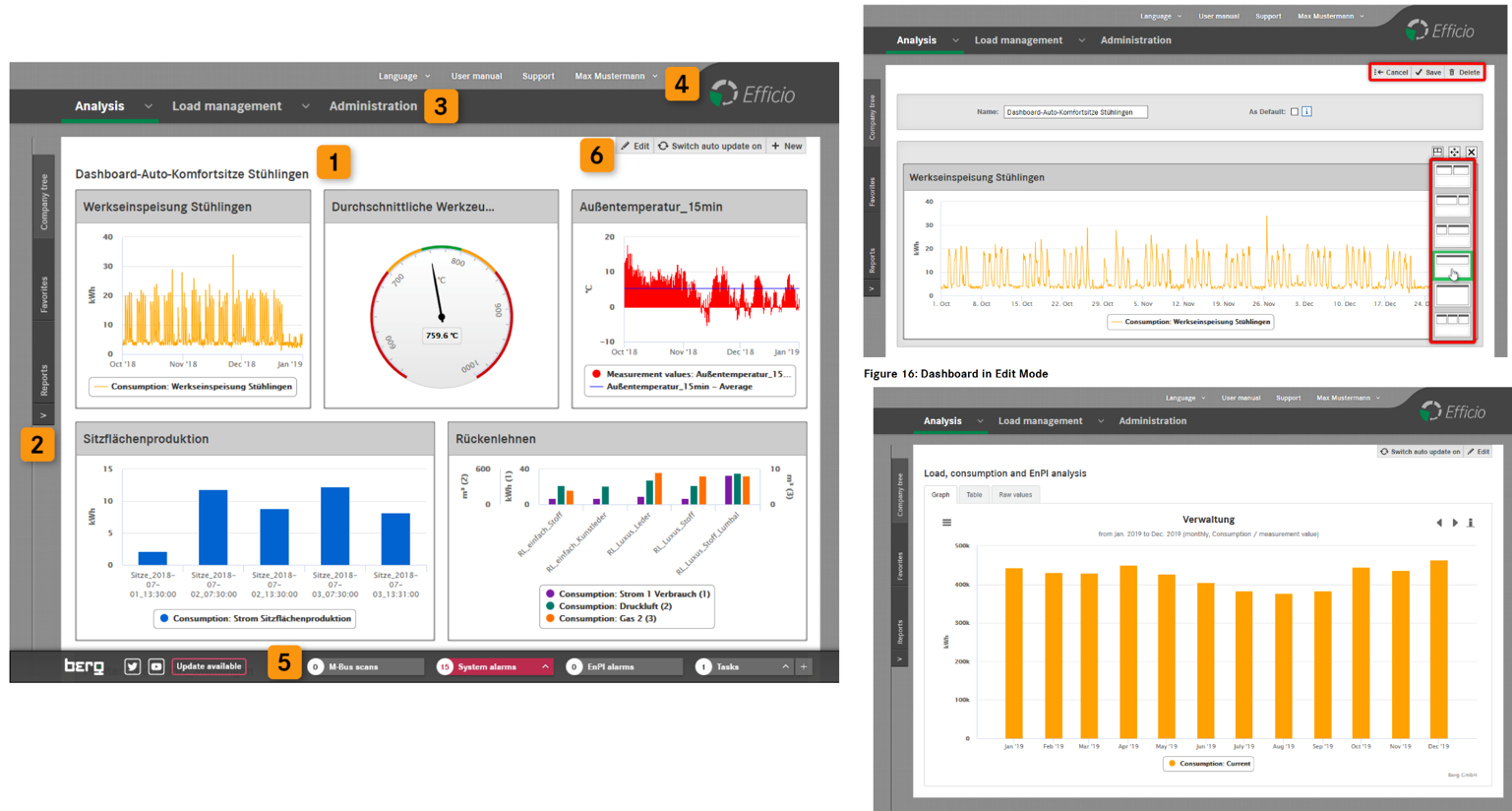Open the Twitter icon in the footer
Image resolution: width=1512 pixels, height=811 pixels.
[x=132, y=666]
